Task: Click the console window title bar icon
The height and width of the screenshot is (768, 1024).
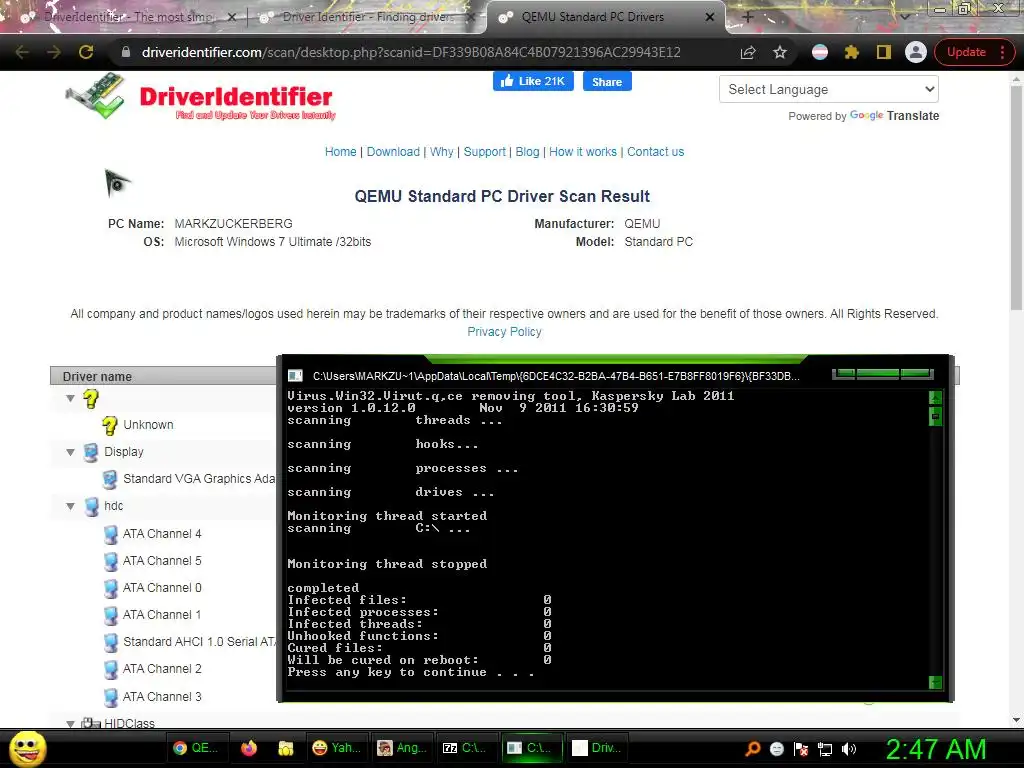Action: tap(295, 376)
